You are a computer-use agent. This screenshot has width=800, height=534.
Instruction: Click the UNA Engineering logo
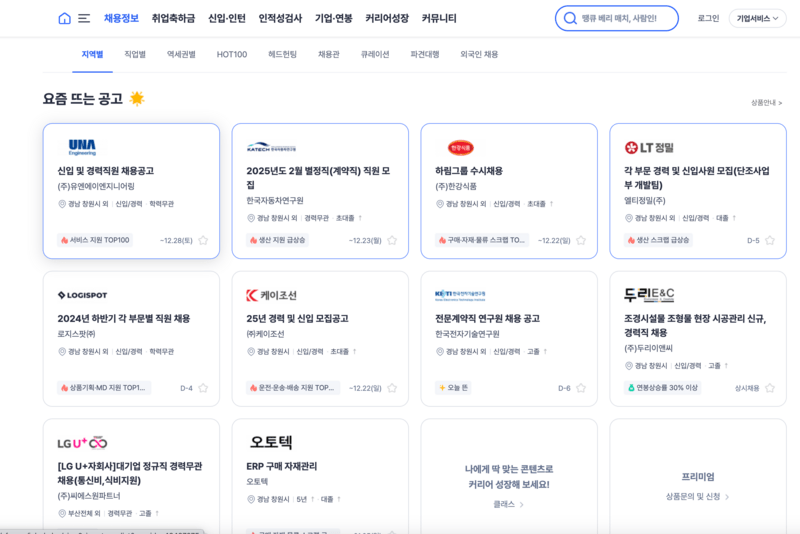(x=82, y=147)
